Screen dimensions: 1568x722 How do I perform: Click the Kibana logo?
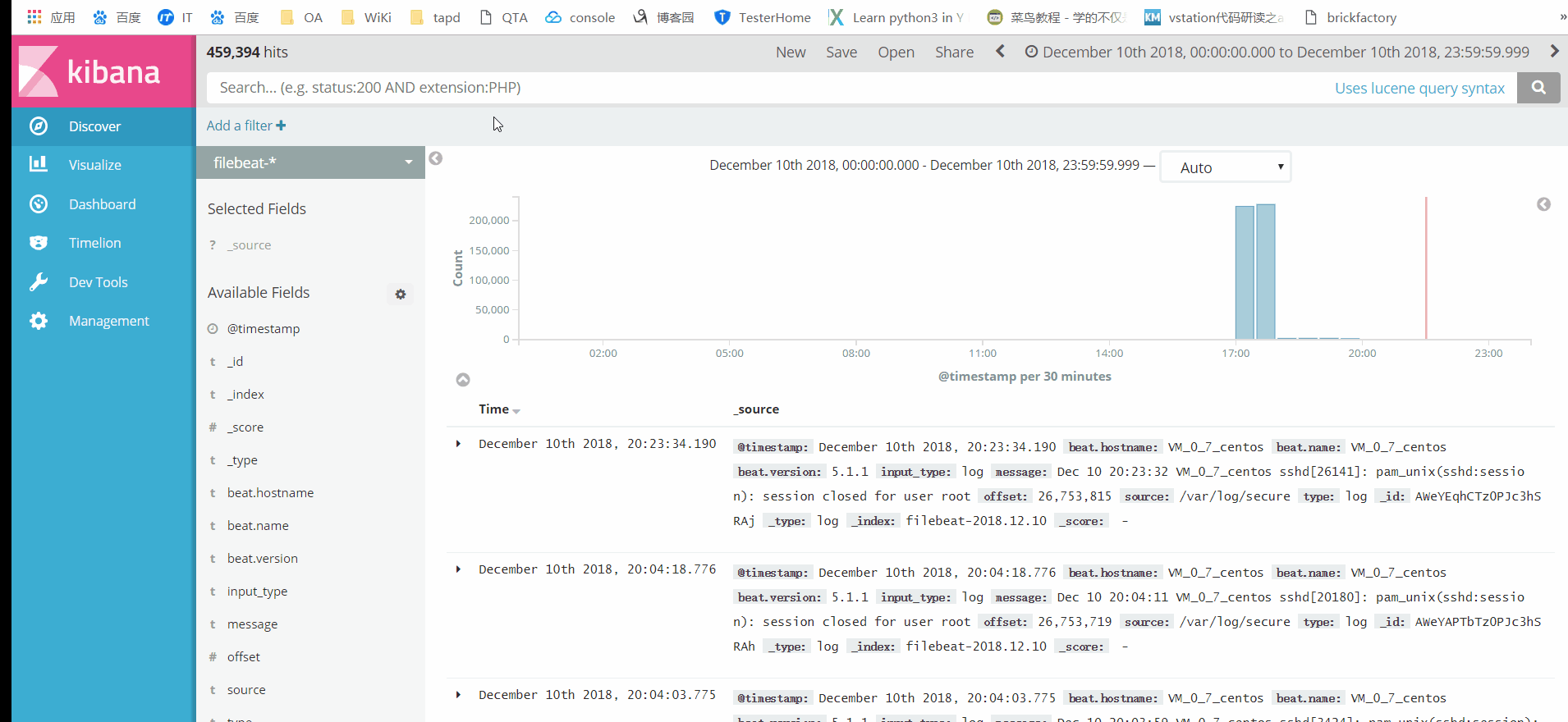(103, 71)
